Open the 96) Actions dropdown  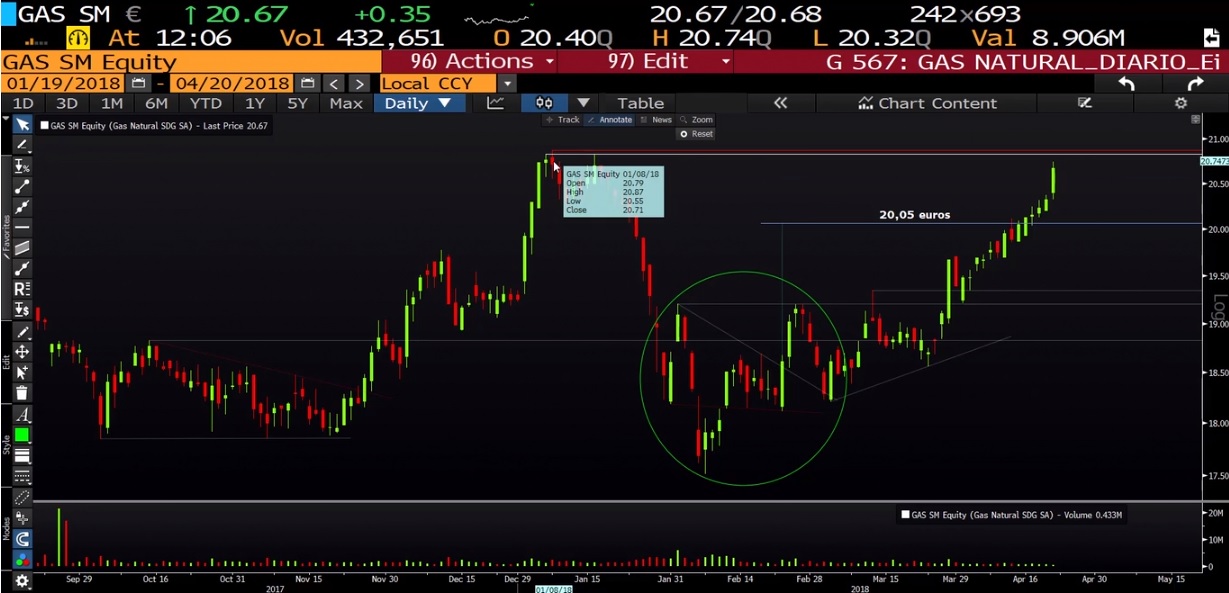(x=483, y=61)
